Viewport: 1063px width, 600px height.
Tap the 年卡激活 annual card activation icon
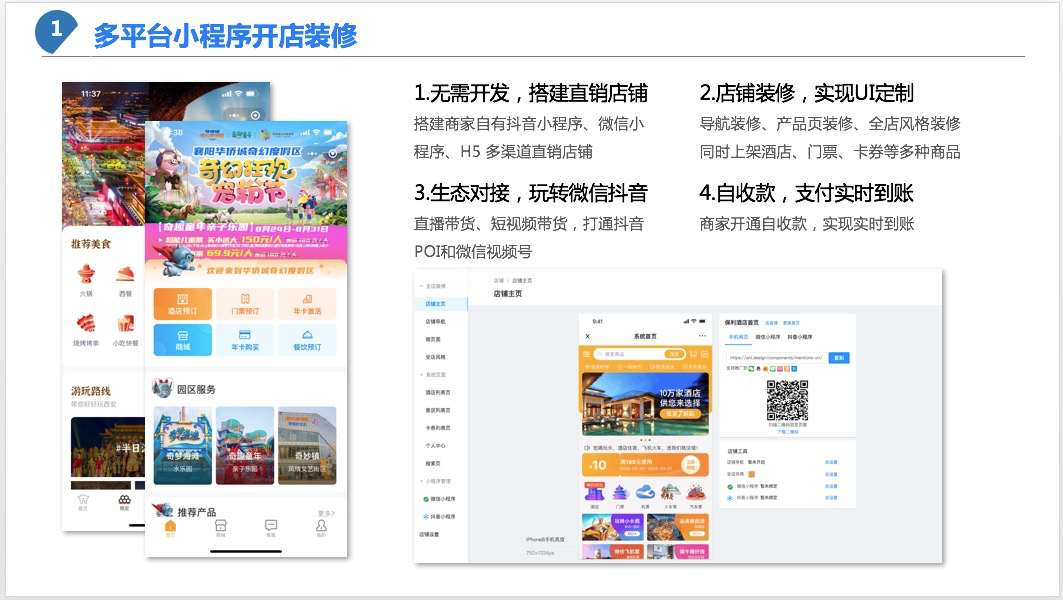307,303
